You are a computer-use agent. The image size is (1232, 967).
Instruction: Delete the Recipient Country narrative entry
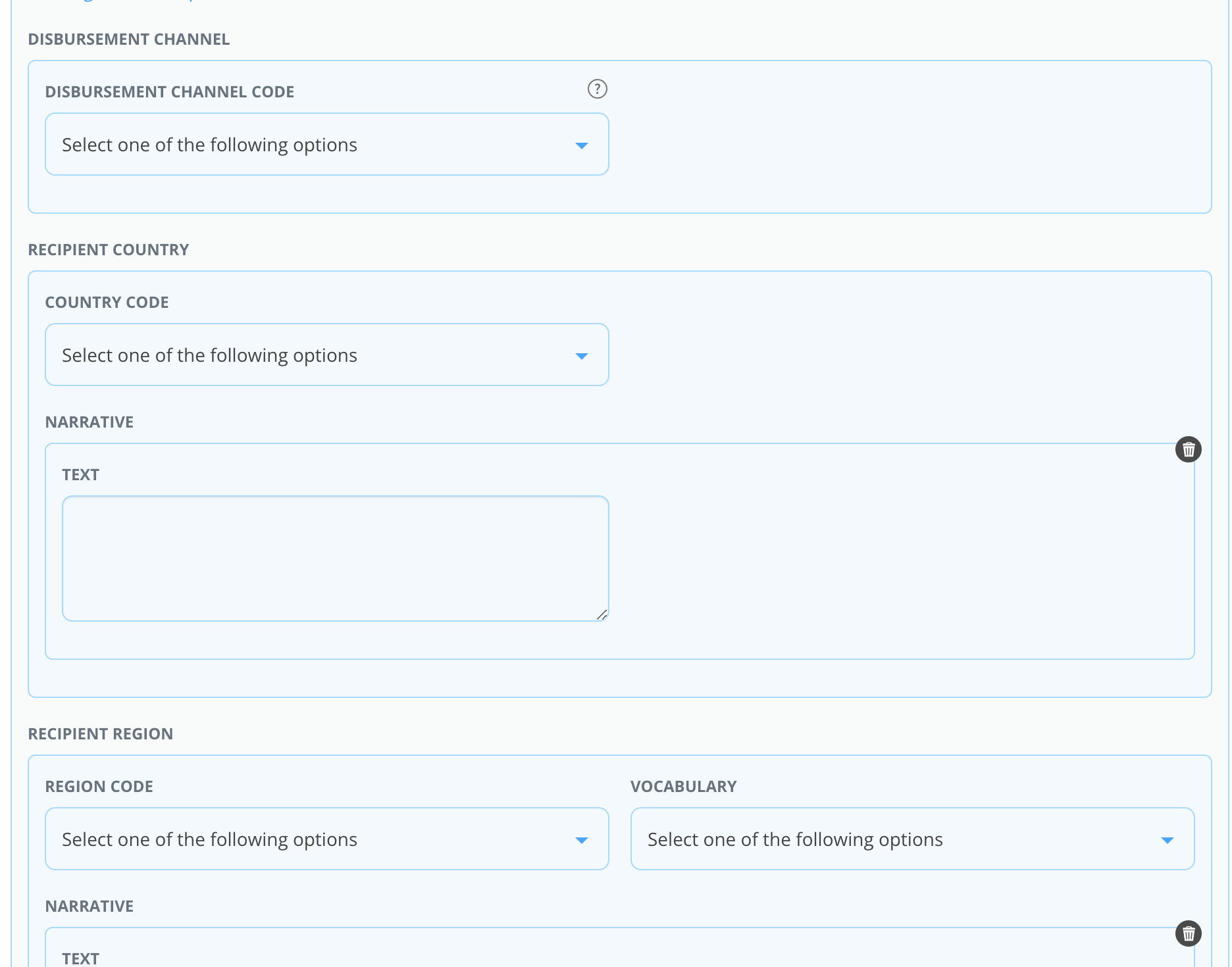click(1188, 449)
